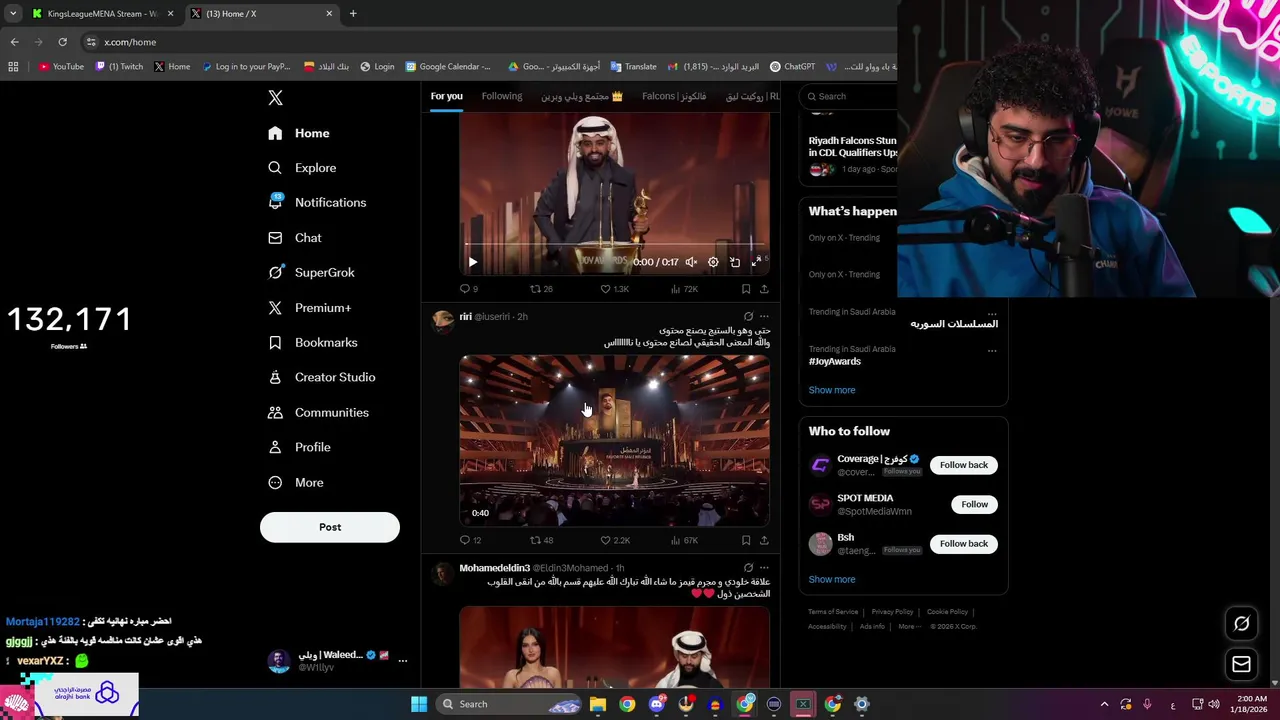
Task: Switch to the Falcons timeline tab
Action: pos(674,96)
